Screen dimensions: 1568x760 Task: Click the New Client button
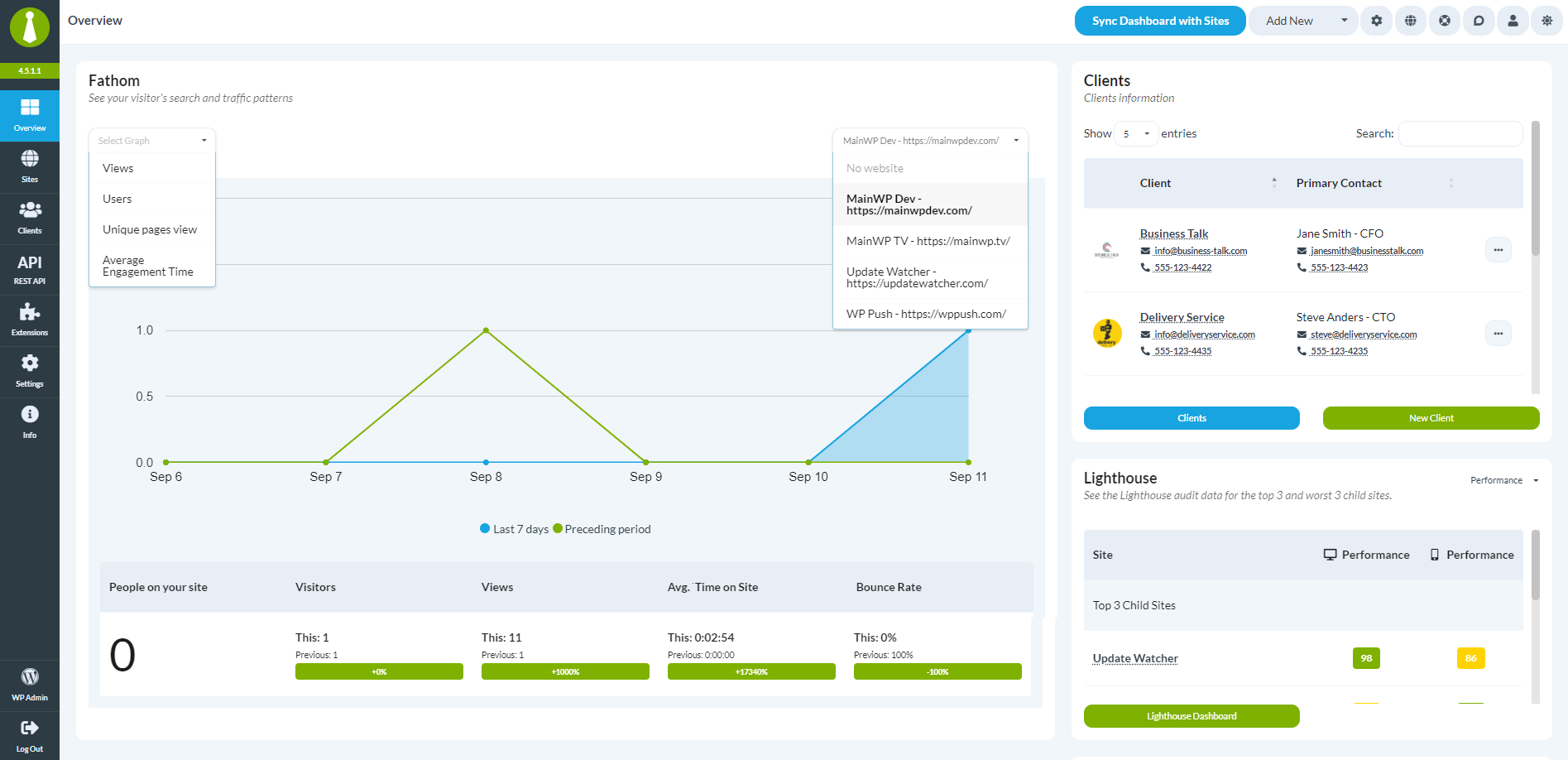click(x=1431, y=418)
